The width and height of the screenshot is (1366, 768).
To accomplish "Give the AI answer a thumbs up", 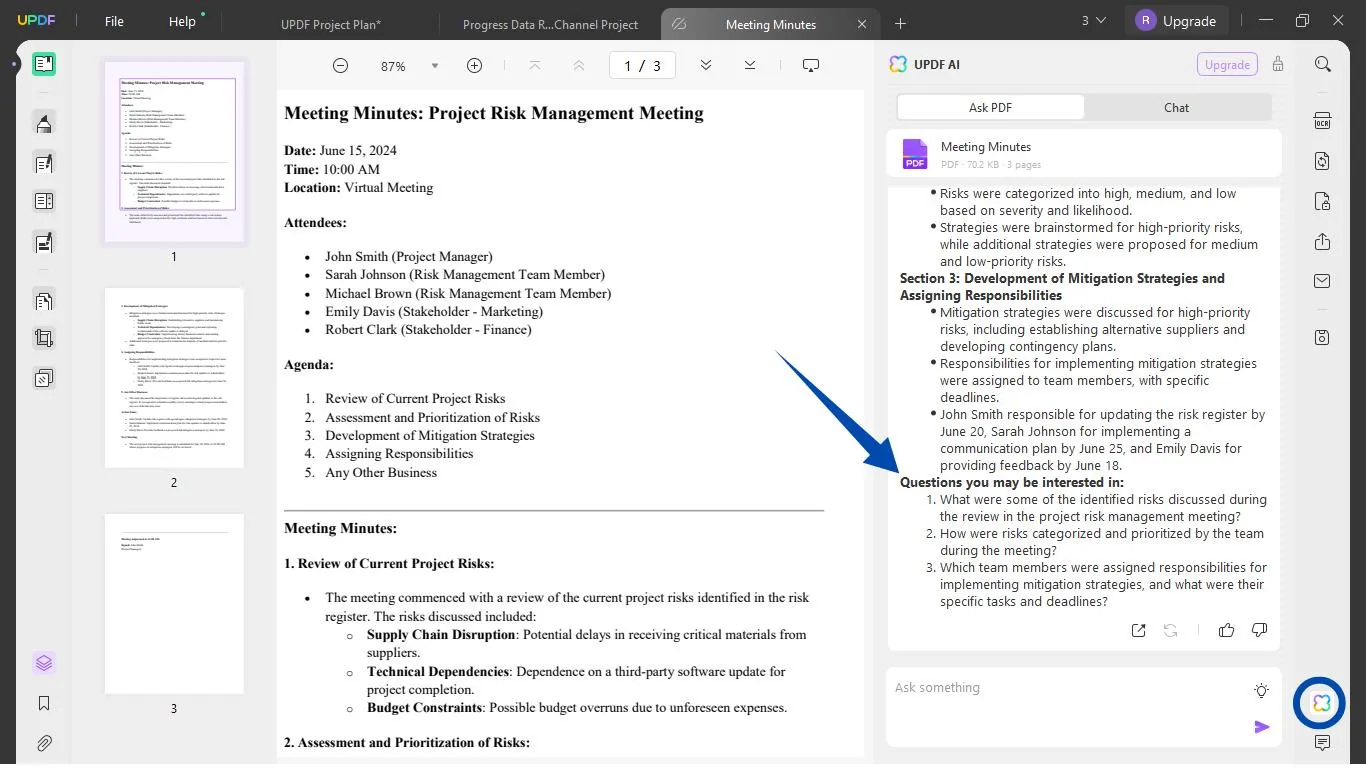I will coord(1226,630).
